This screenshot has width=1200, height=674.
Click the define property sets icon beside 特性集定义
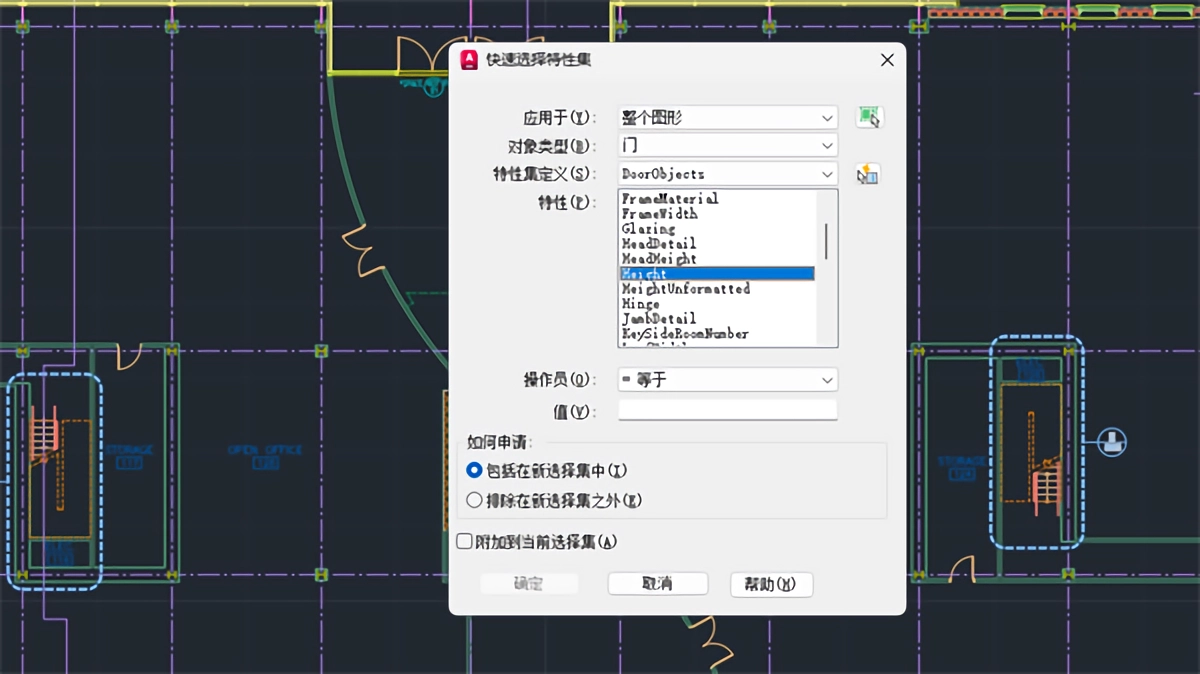click(866, 174)
